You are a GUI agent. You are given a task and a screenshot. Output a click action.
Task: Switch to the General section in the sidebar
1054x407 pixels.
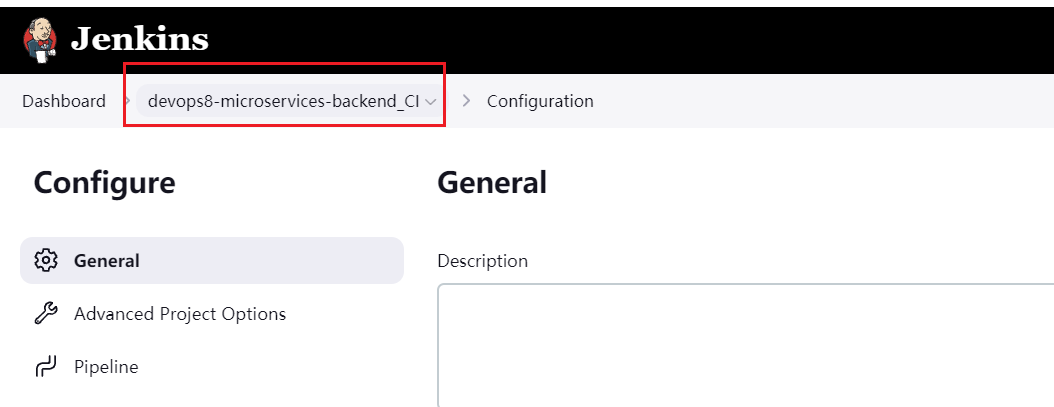pyautogui.click(x=212, y=260)
